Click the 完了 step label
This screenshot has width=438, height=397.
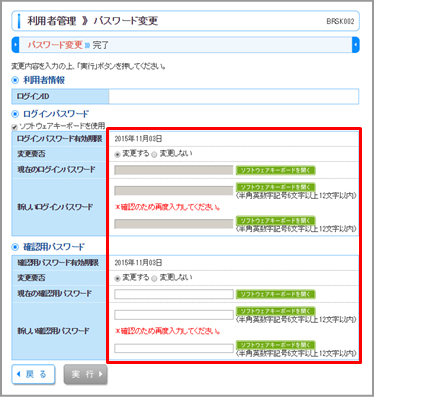101,45
